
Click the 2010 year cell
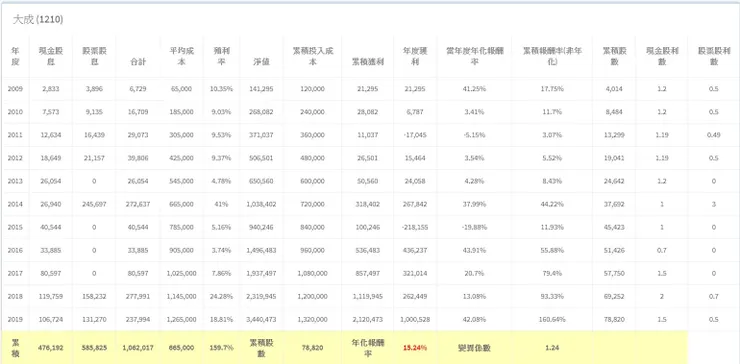click(x=16, y=112)
